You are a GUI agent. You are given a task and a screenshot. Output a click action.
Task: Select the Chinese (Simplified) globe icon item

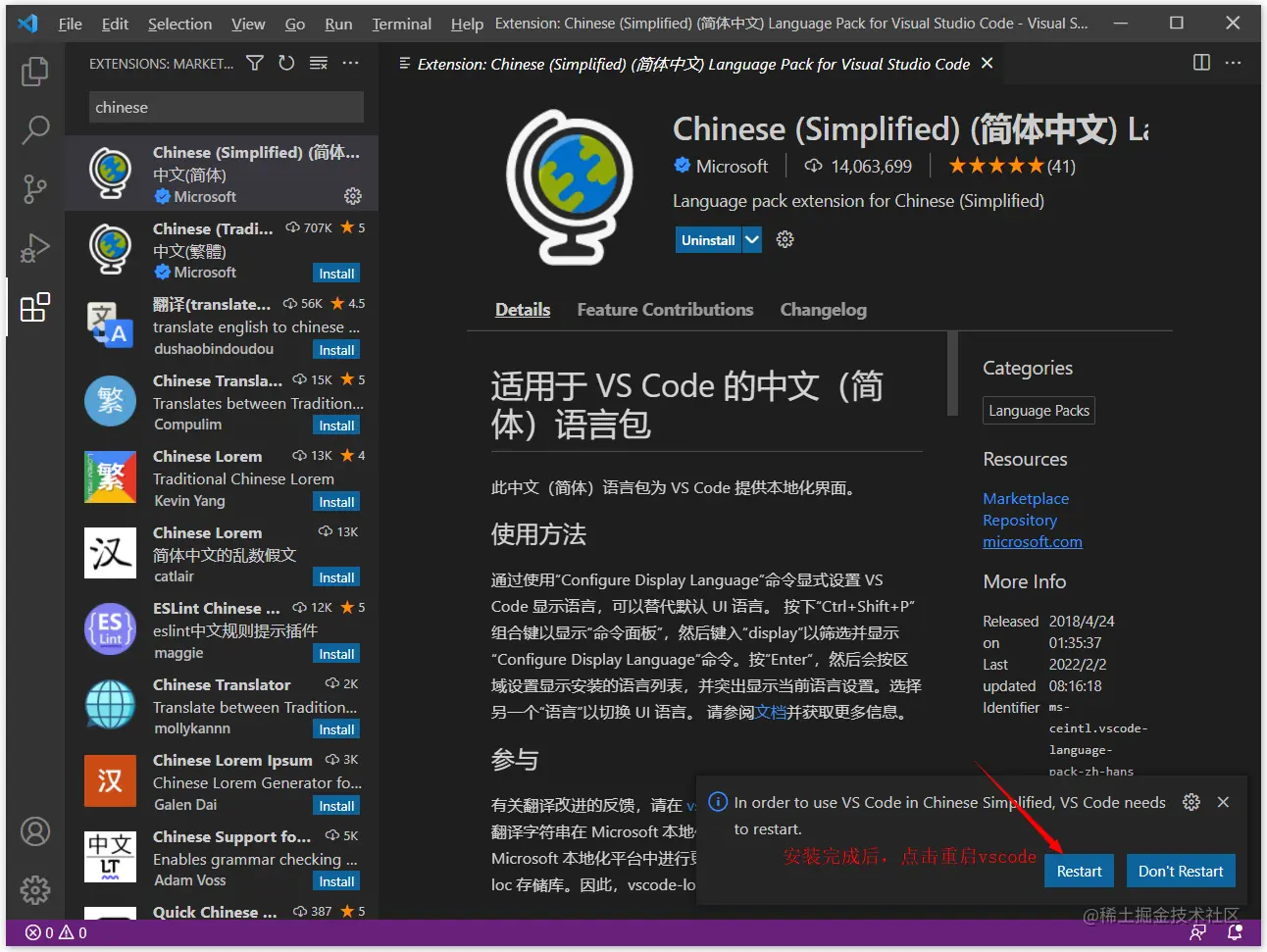click(110, 173)
